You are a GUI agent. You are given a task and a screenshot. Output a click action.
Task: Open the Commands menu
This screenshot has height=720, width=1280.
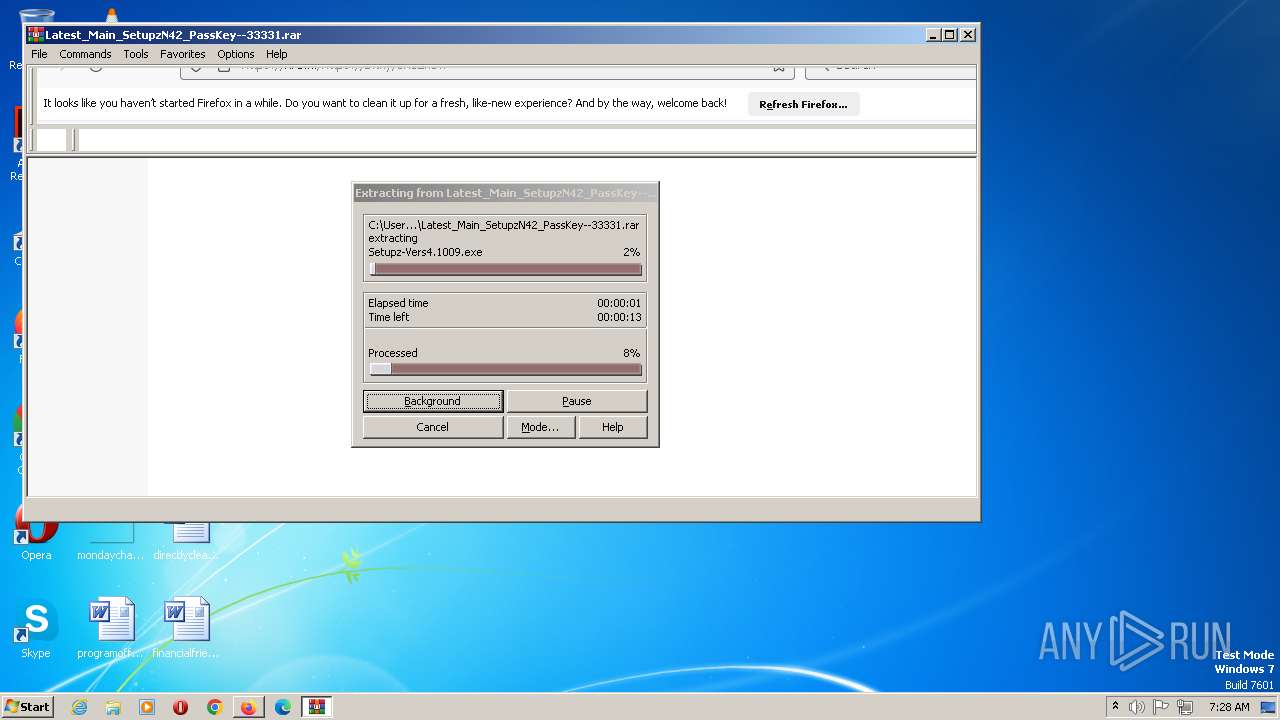pyautogui.click(x=85, y=54)
